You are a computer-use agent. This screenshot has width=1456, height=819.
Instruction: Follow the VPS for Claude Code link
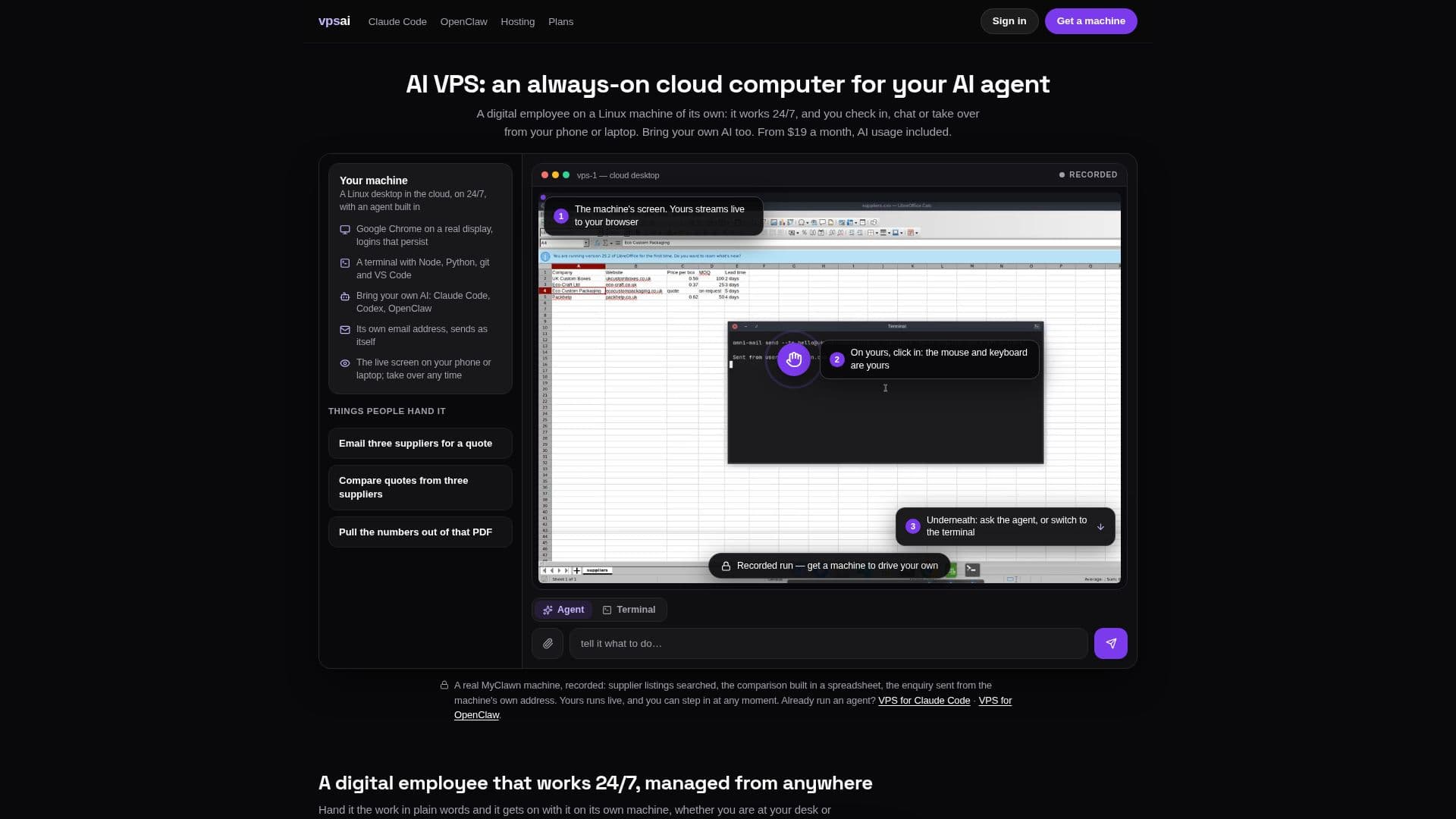pos(924,701)
